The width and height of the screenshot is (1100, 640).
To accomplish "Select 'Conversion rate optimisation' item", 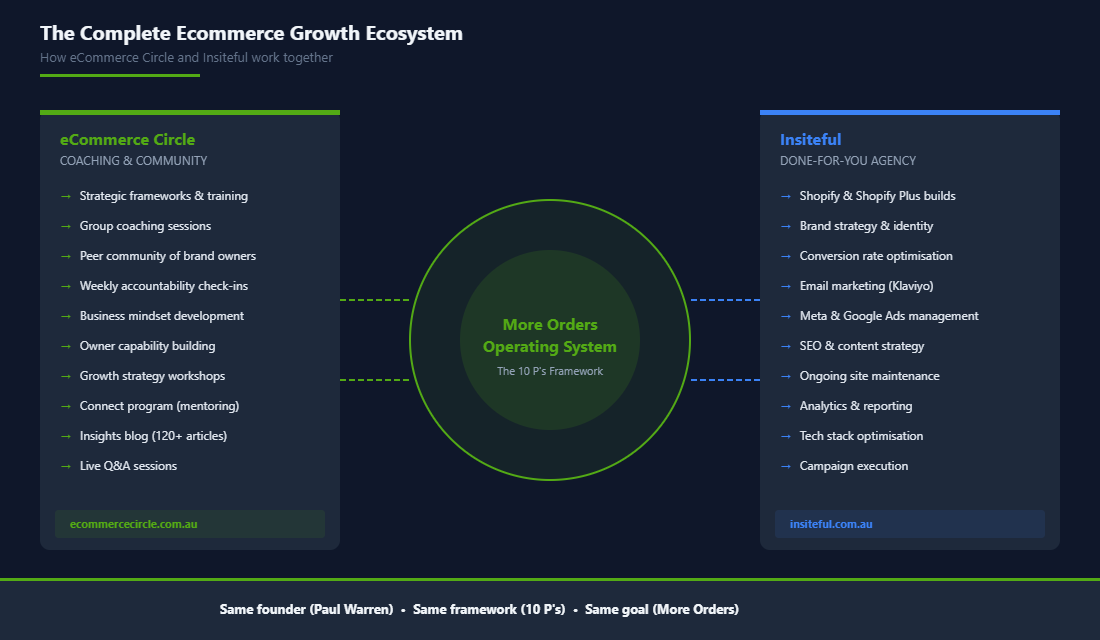I will (876, 256).
